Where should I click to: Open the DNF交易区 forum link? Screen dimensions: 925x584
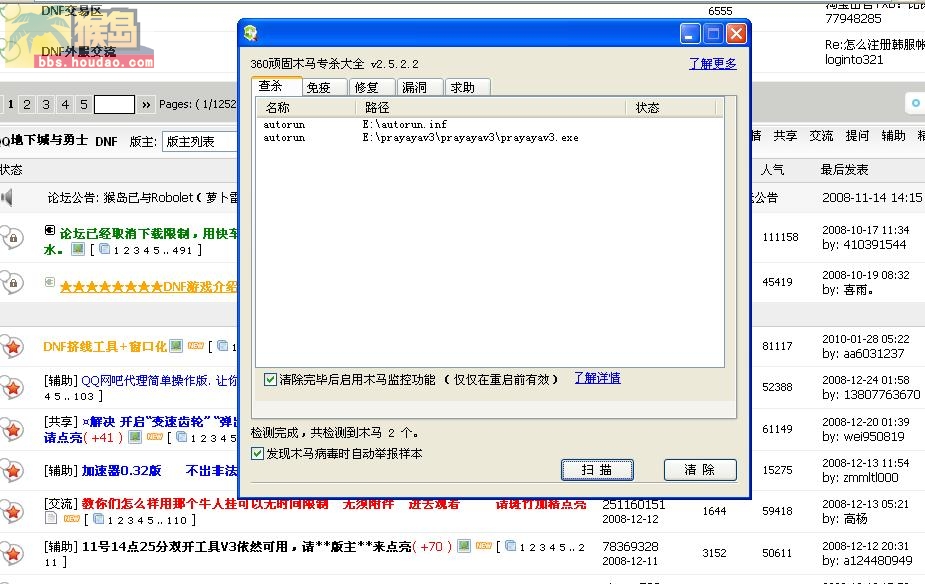tap(71, 11)
